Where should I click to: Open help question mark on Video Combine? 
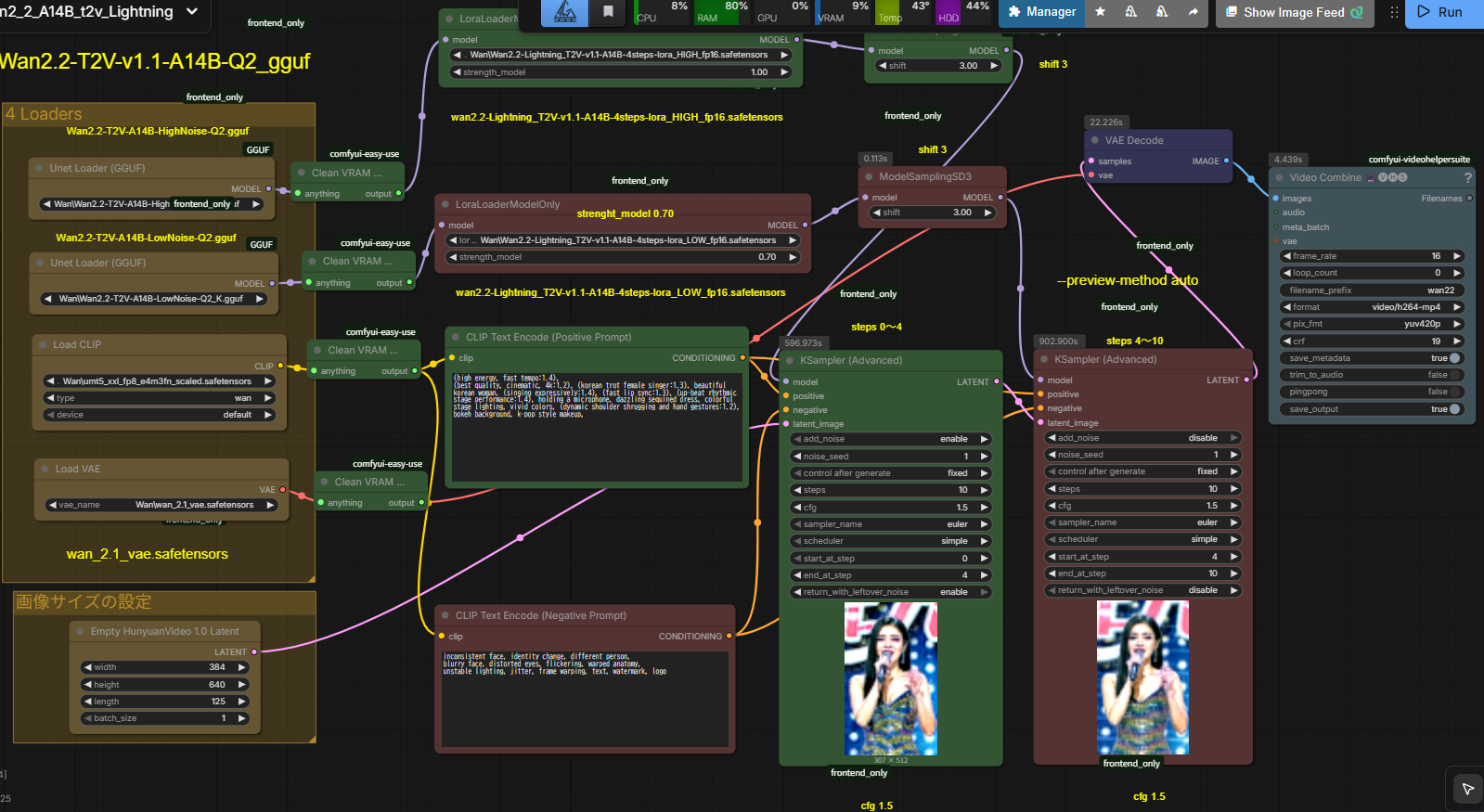[x=1467, y=177]
